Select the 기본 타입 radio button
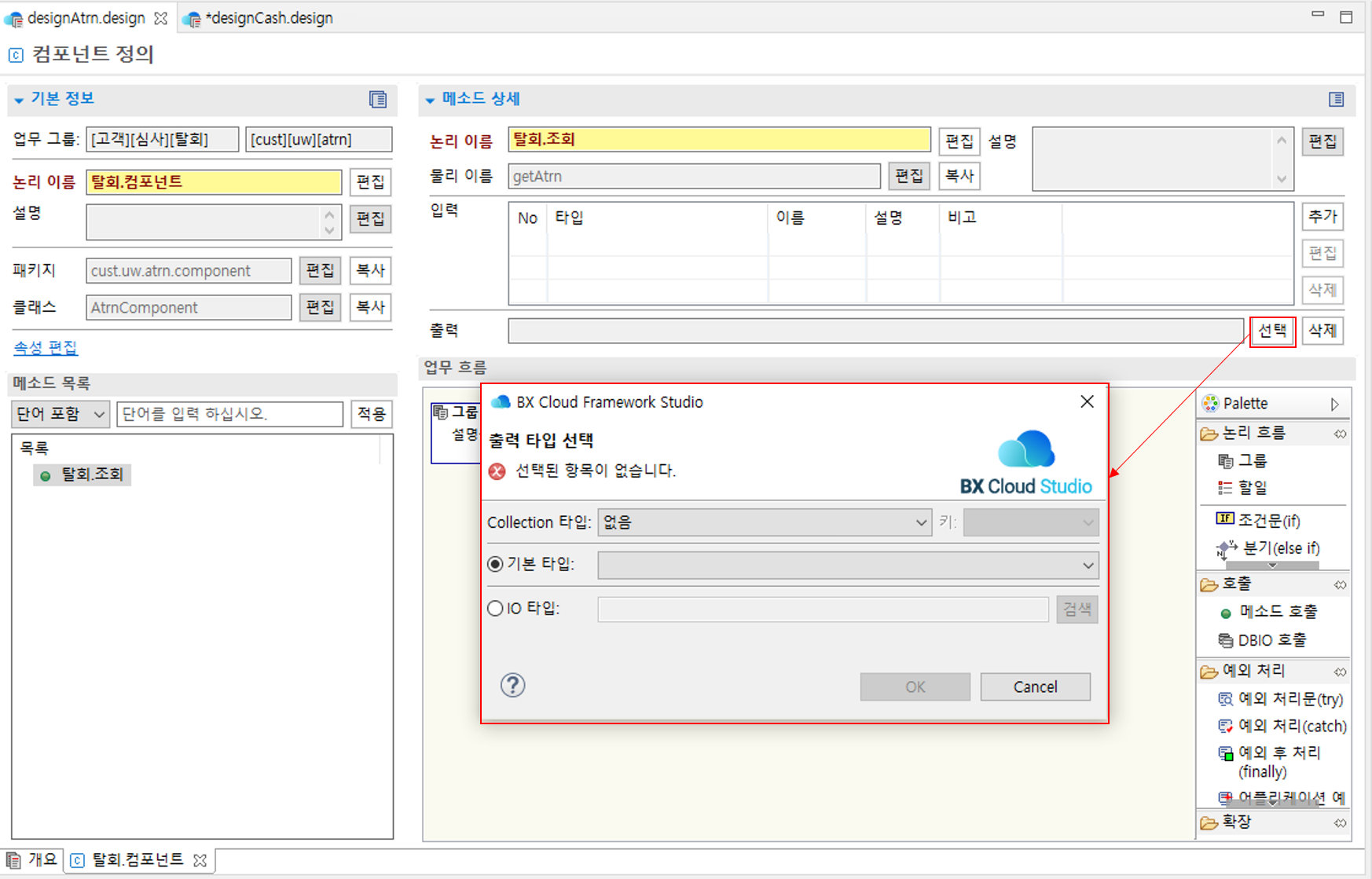The height and width of the screenshot is (879, 1372). pos(495,564)
